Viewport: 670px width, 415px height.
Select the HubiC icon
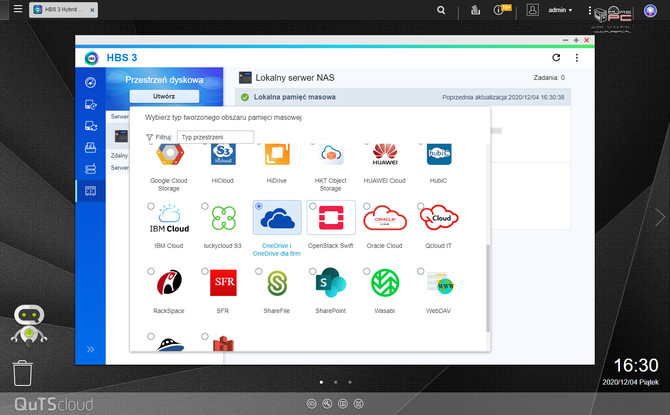pyautogui.click(x=439, y=155)
